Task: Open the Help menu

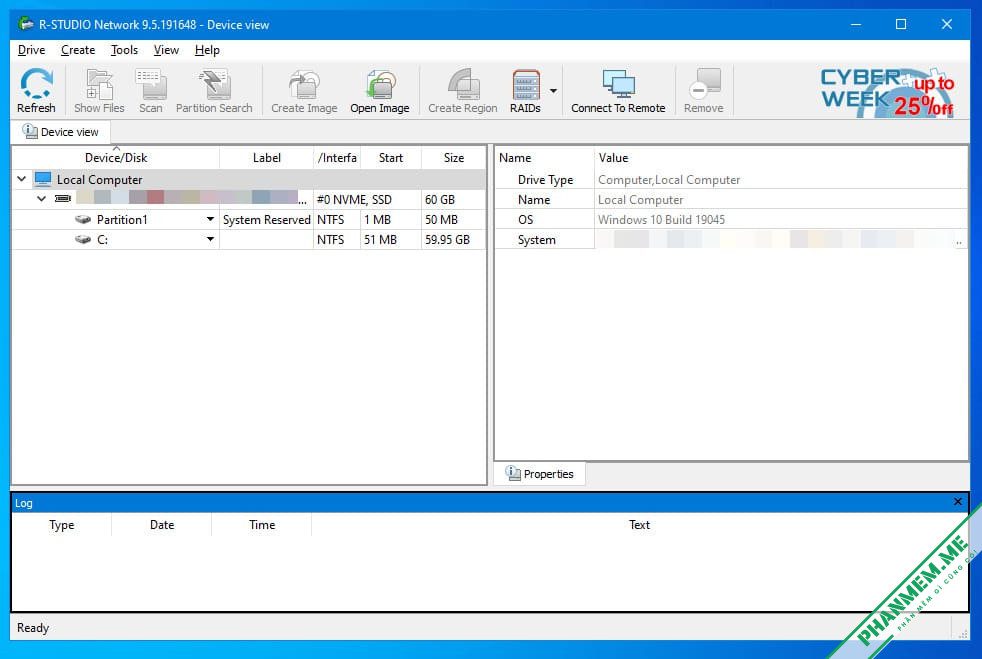Action: pyautogui.click(x=207, y=50)
